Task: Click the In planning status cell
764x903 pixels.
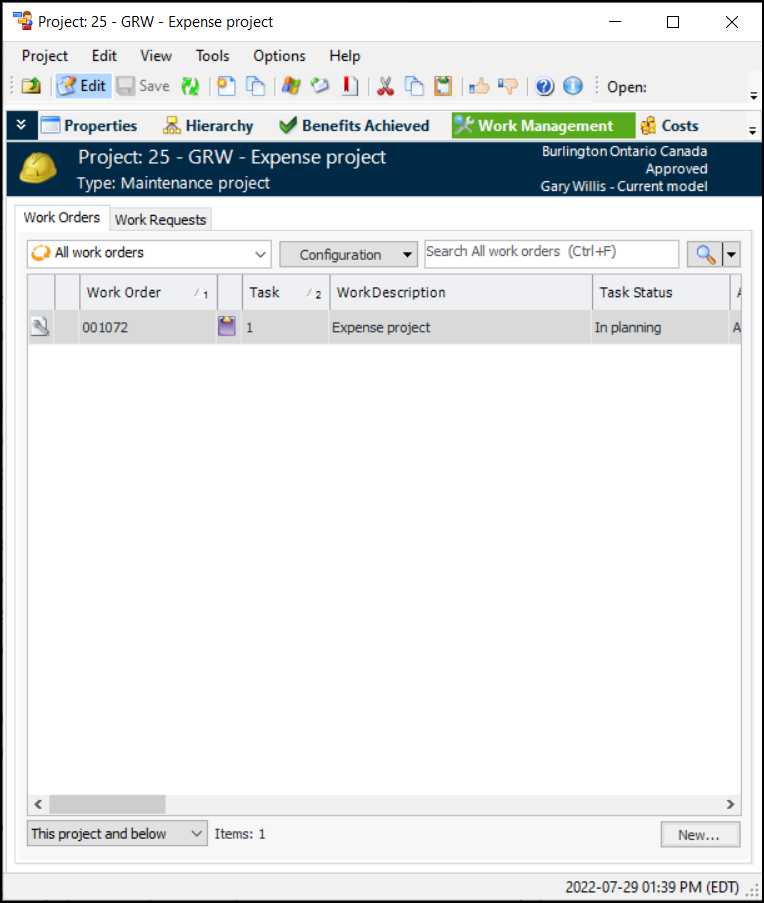Action: click(660, 328)
